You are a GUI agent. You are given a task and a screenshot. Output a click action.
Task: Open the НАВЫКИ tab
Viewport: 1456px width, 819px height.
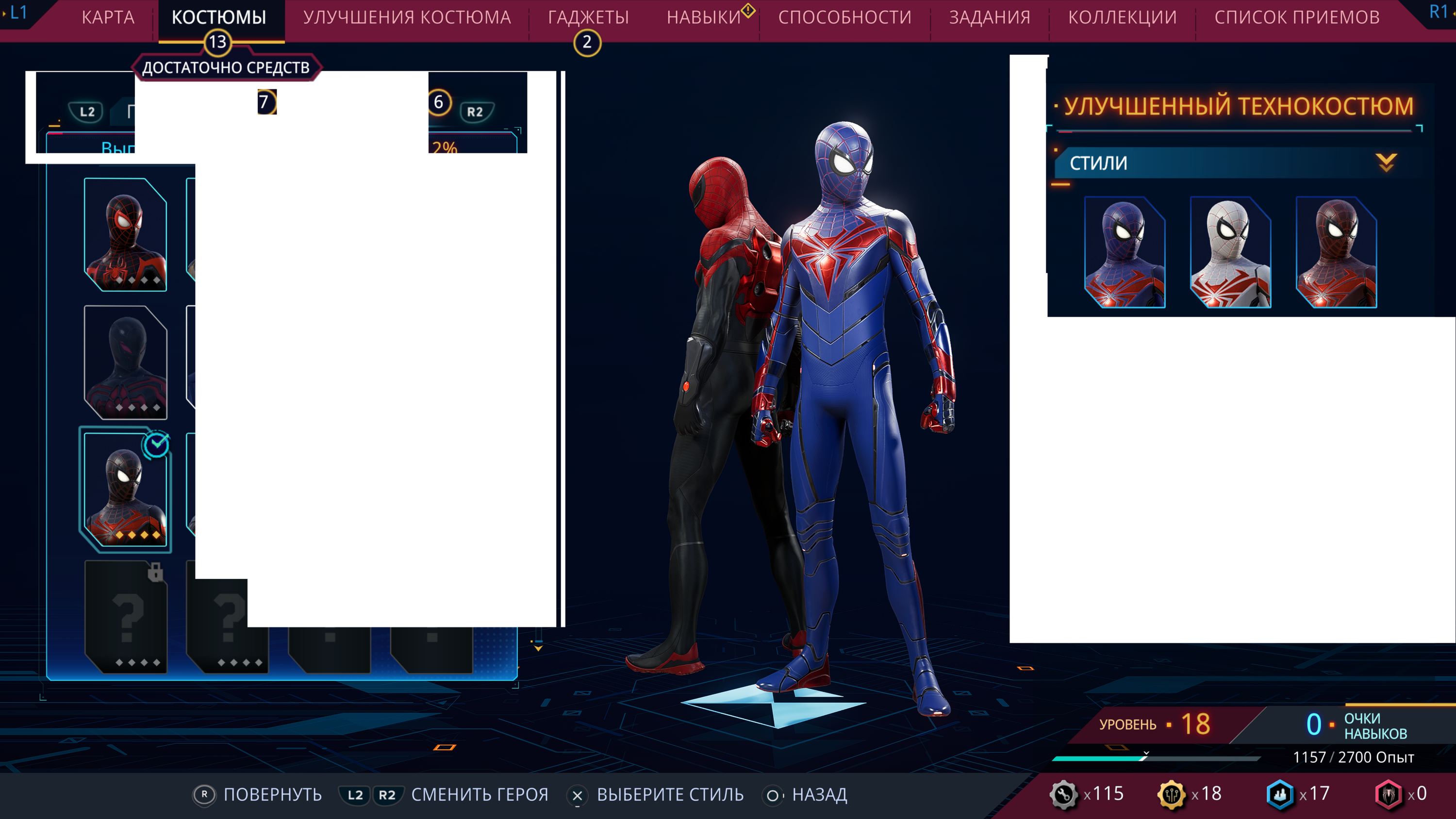point(704,17)
